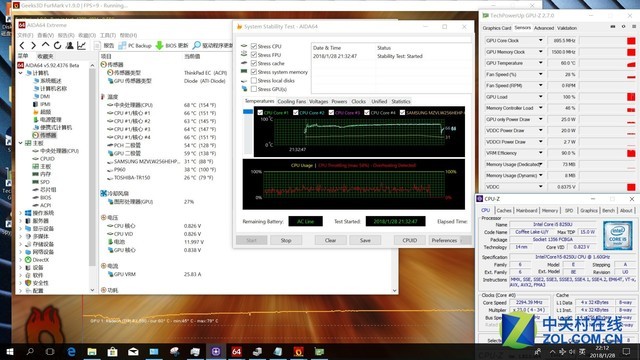Launch Microsoft Edge from taskbar
640x360 pixels.
[x=71, y=351]
